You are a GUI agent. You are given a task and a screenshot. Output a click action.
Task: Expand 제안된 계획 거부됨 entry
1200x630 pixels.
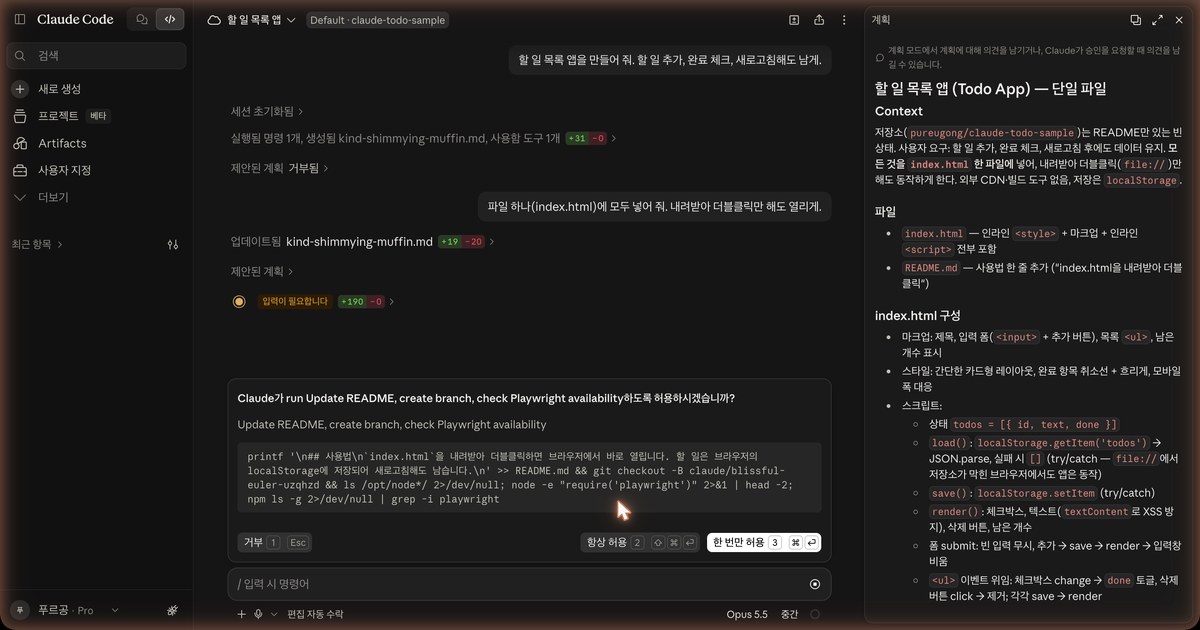pos(280,168)
